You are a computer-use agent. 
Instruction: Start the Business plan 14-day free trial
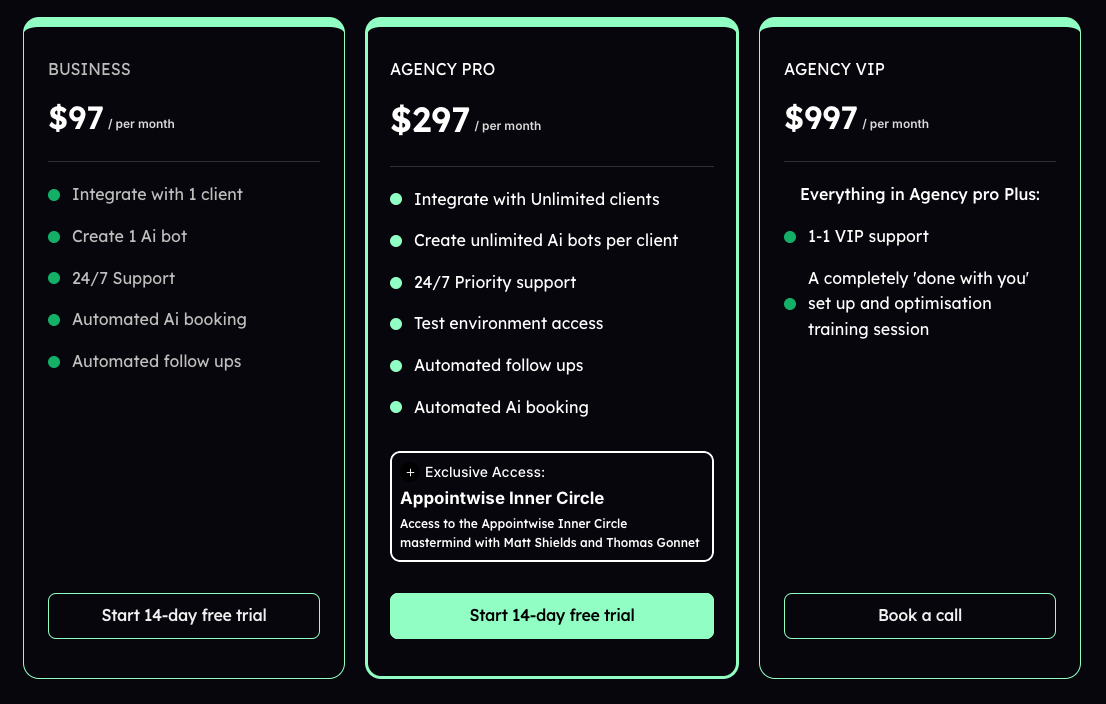[184, 616]
